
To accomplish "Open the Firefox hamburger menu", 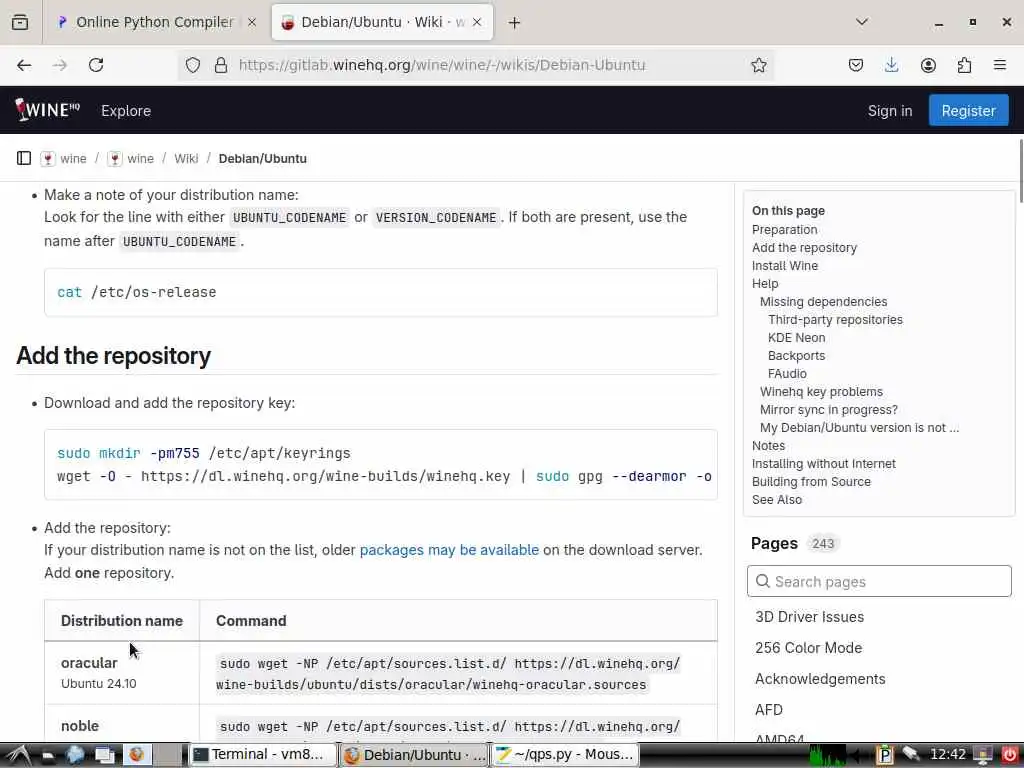I will (x=999, y=65).
